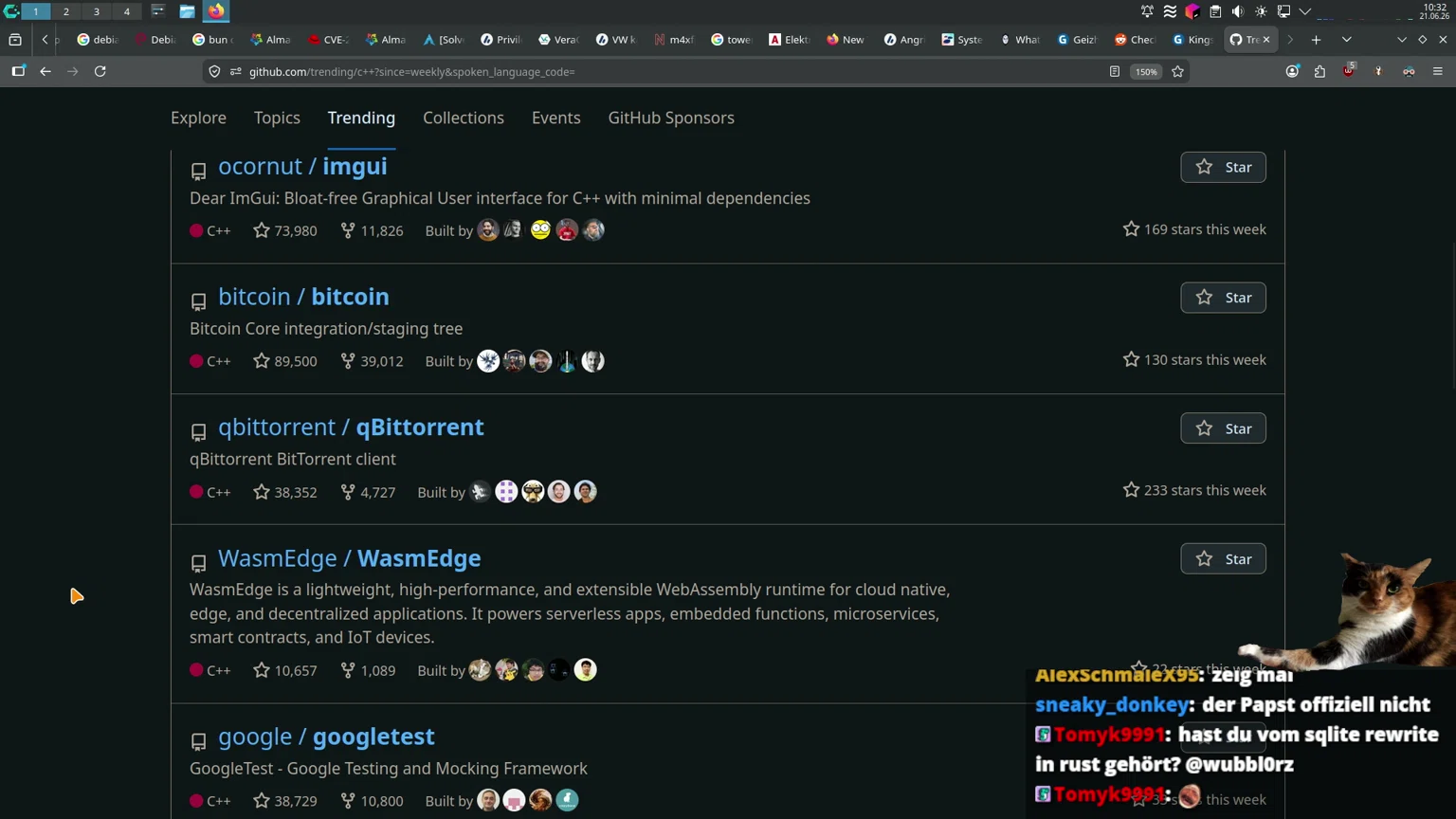Star the ocornut/imgui repository
This screenshot has width=1456, height=819.
tap(1223, 167)
